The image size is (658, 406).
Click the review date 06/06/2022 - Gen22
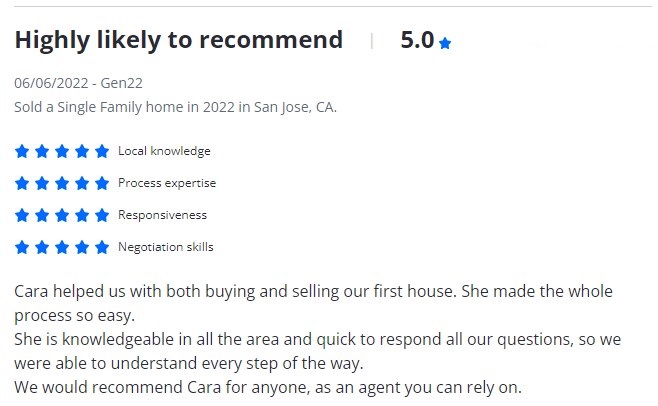pyautogui.click(x=78, y=83)
